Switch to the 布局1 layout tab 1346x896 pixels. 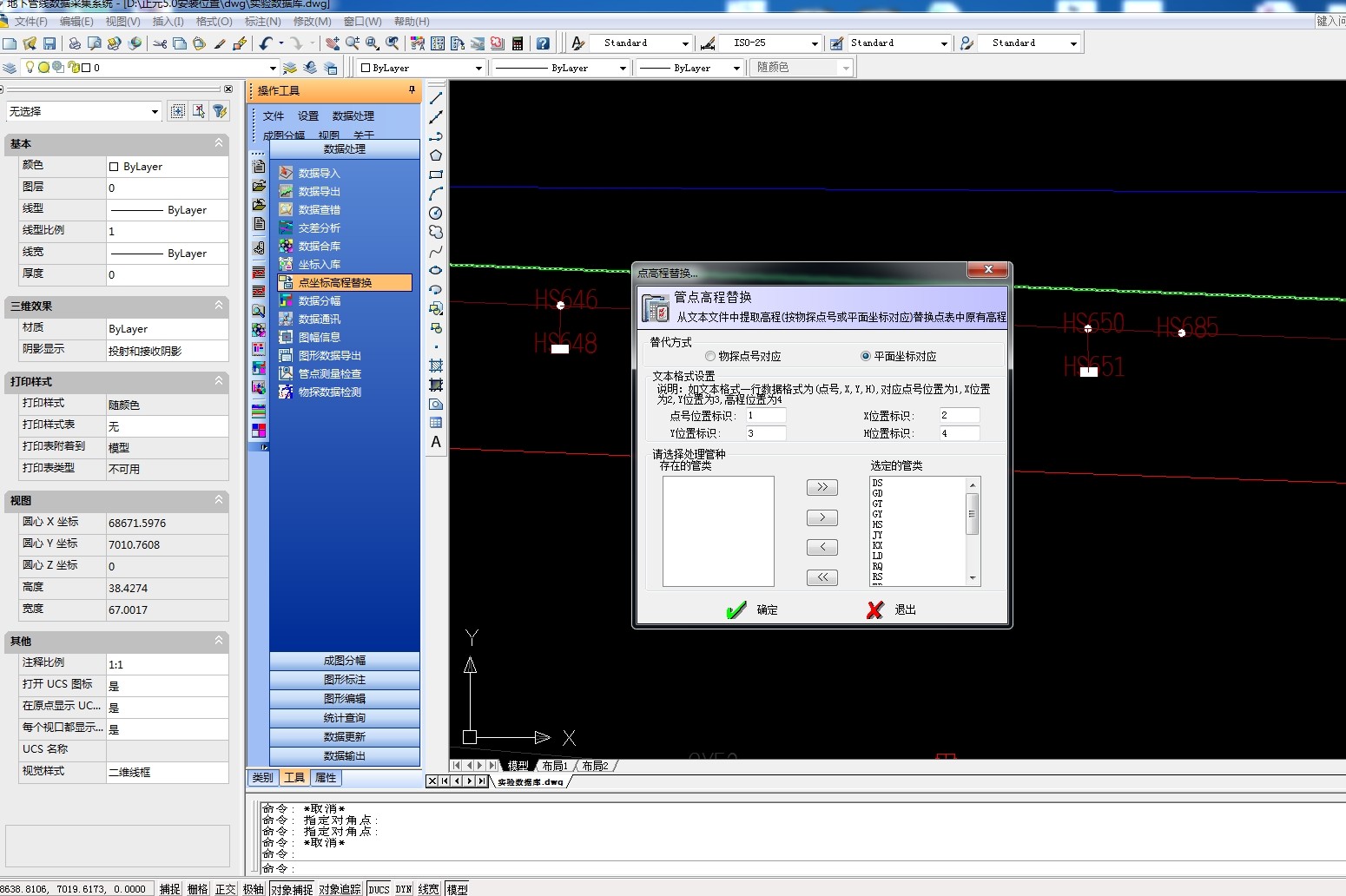[x=554, y=766]
